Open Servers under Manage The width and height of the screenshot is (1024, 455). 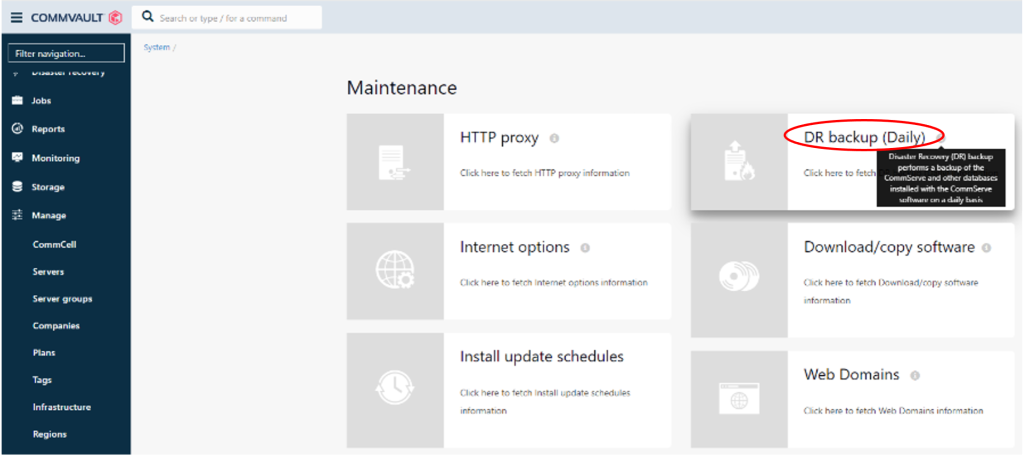pos(48,272)
